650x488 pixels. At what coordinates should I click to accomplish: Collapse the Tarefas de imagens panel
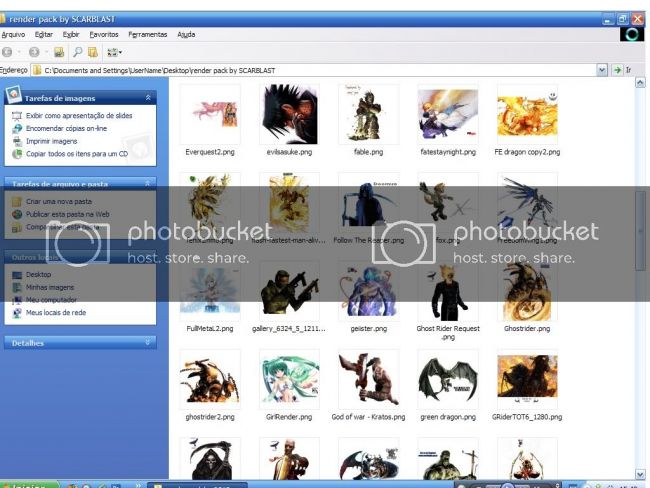click(x=148, y=97)
